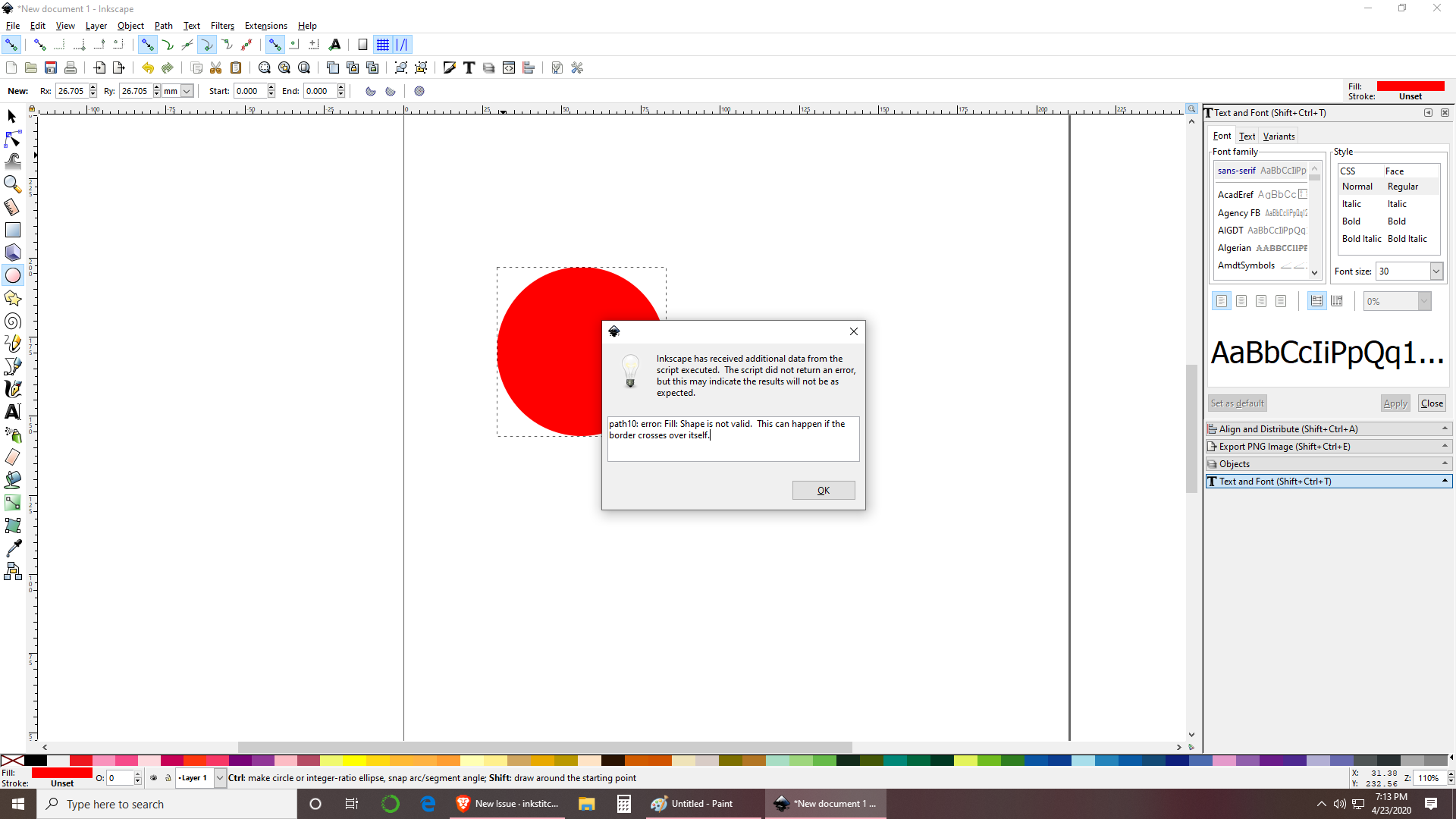Click the Save document icon
Viewport: 1456px width, 819px height.
(x=51, y=68)
